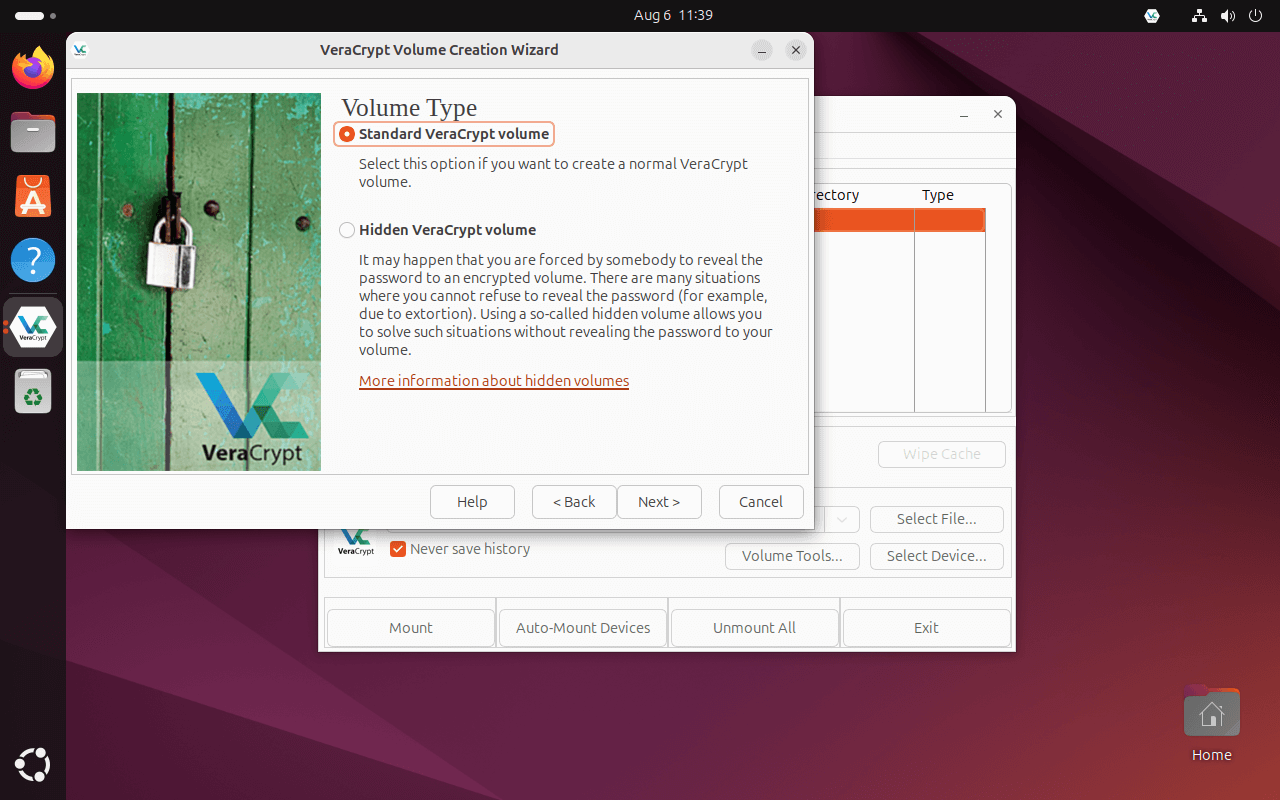
Task: Expand the volume path dropdown arrow
Action: 843,519
